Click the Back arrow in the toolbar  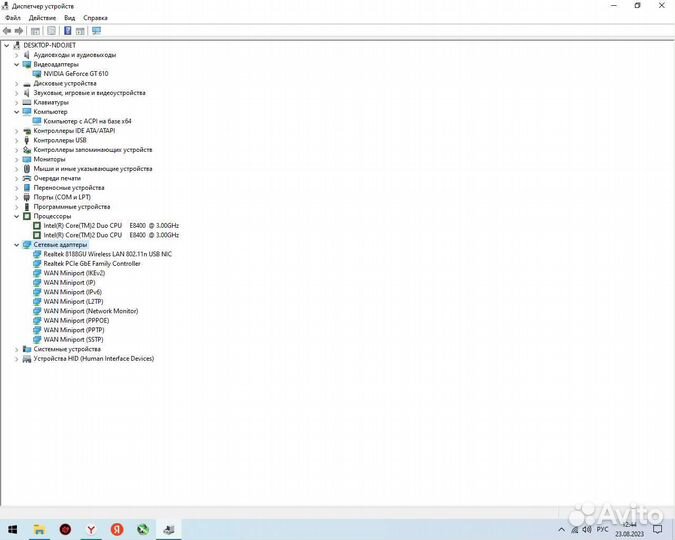tap(7, 31)
